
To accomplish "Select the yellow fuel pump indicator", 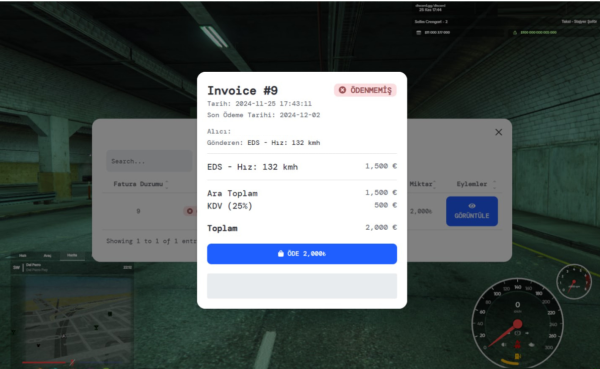I will (517, 356).
